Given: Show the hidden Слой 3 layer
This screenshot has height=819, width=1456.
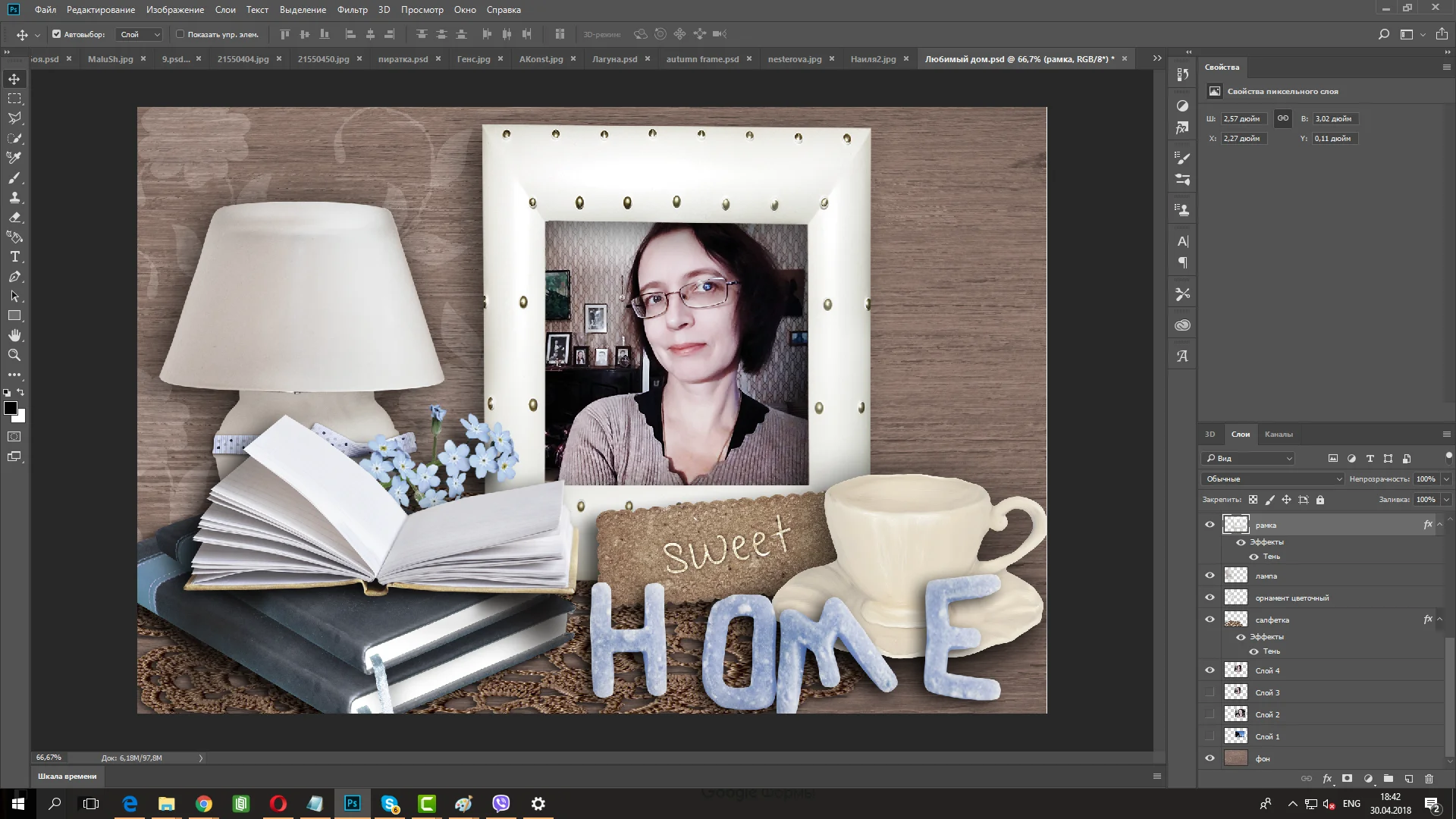Looking at the screenshot, I should tap(1210, 692).
